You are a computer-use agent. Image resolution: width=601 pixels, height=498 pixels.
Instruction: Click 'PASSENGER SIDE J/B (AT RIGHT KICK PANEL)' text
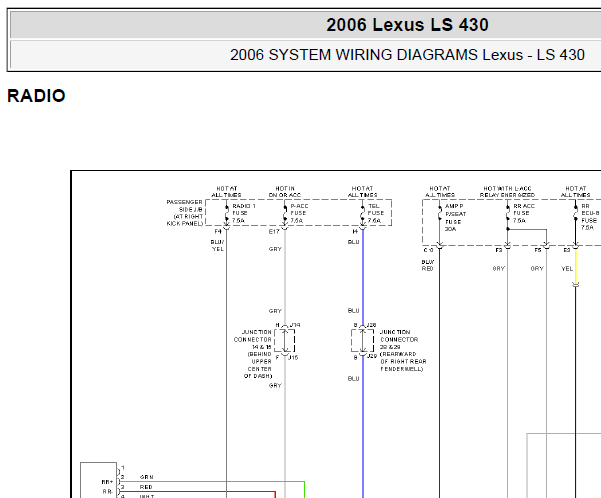click(185, 213)
